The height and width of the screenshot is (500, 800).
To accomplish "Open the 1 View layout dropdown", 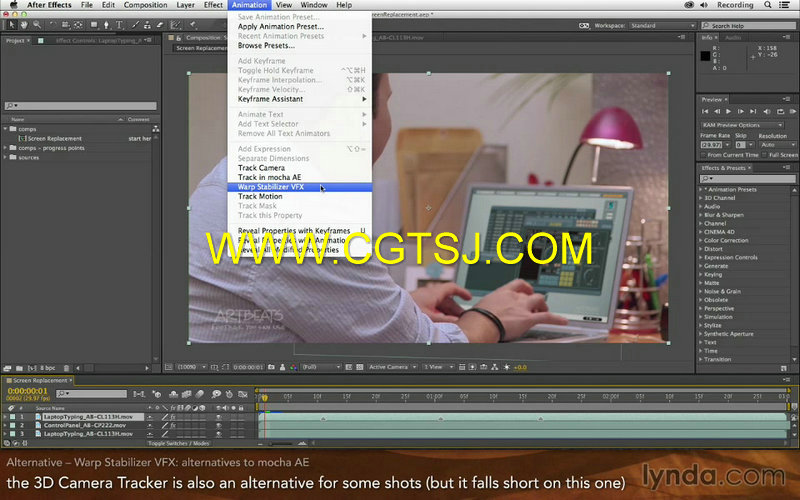I will 438,367.
